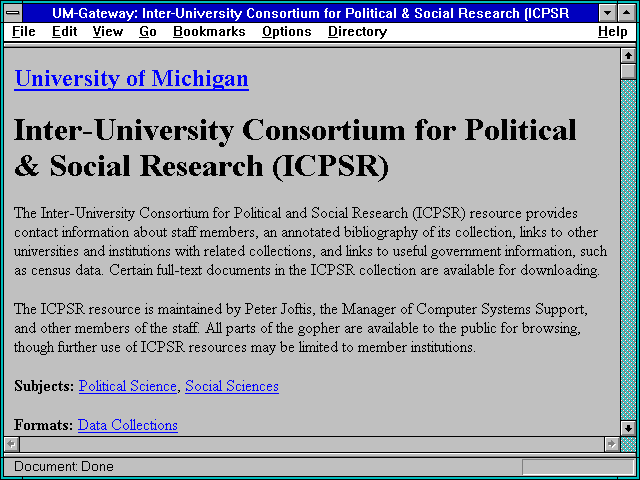Viewport: 640px width, 480px height.
Task: Open the Data Collections format link
Action: 128,425
